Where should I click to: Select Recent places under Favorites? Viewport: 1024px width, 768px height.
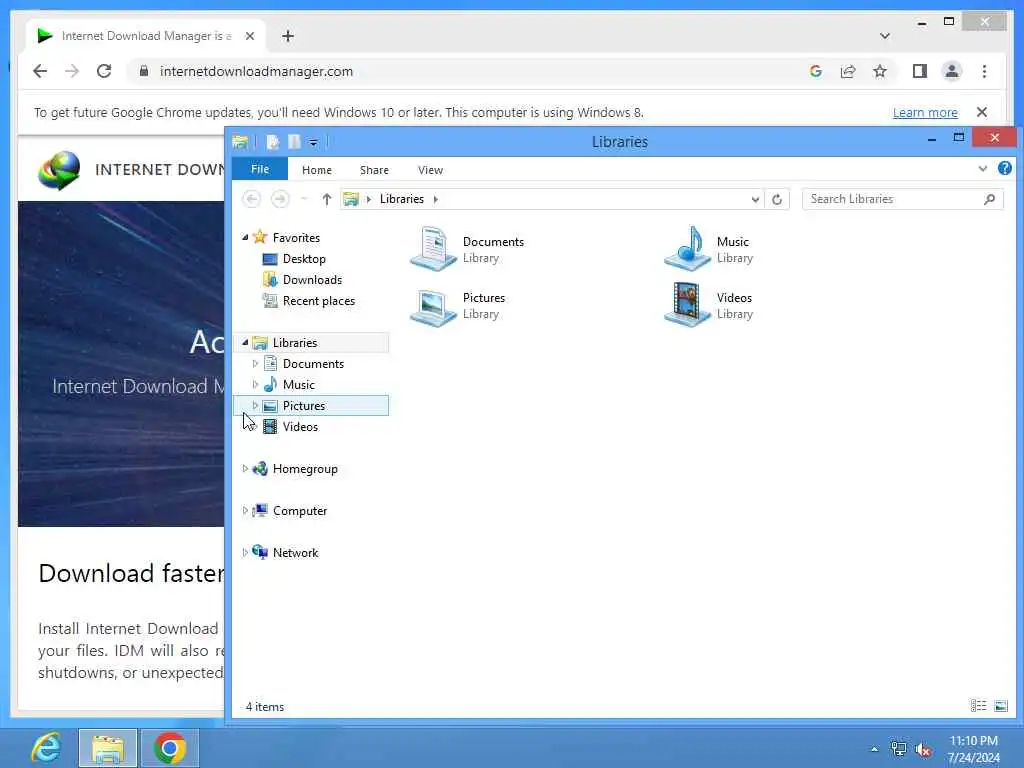point(319,300)
